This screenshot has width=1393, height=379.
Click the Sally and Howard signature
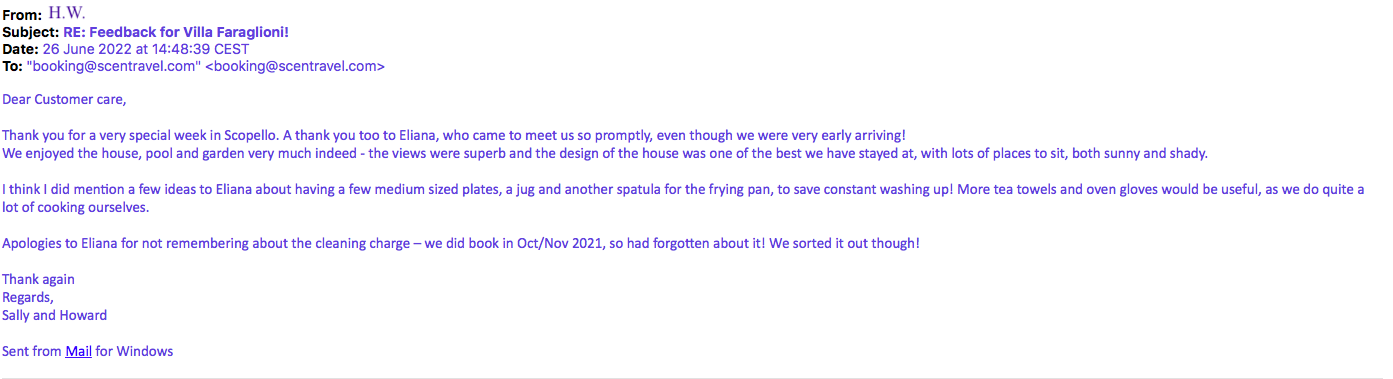point(54,315)
